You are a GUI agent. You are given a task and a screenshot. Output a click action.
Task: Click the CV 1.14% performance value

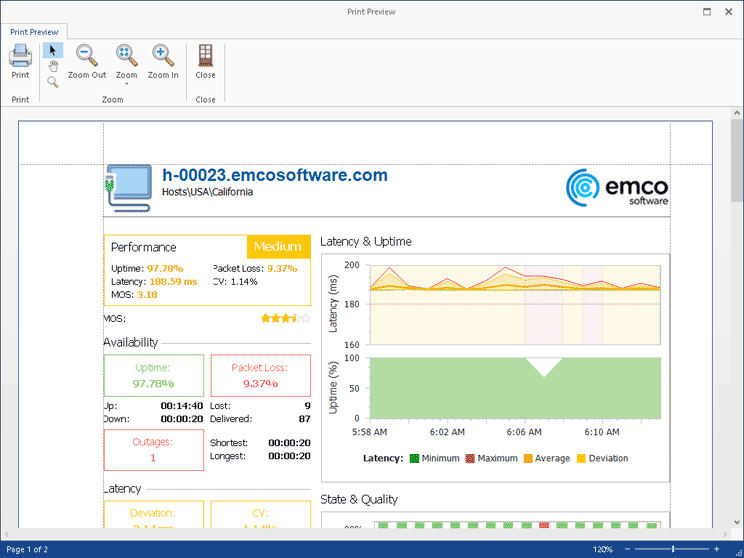(x=244, y=281)
